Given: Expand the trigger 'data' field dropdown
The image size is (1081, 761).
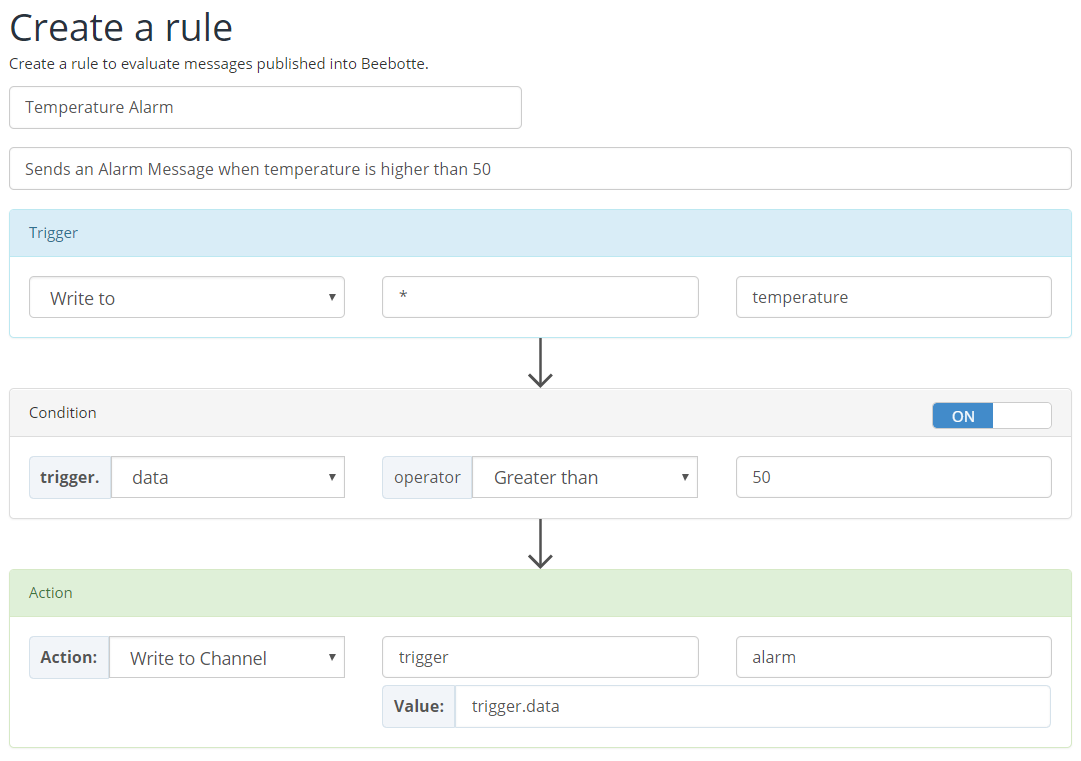Looking at the screenshot, I should [227, 478].
